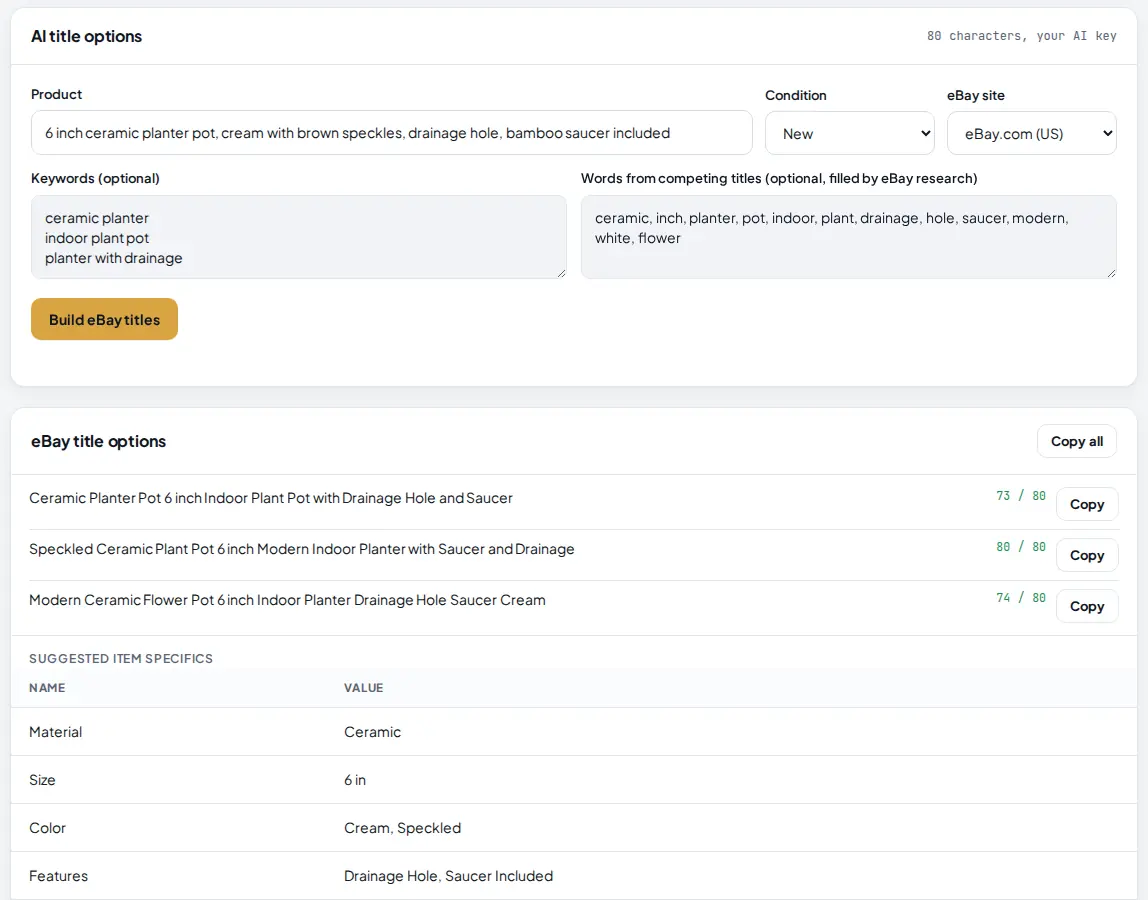Copy the Speckled Ceramic Plant Pot title
Image resolution: width=1148 pixels, height=900 pixels.
1086,555
